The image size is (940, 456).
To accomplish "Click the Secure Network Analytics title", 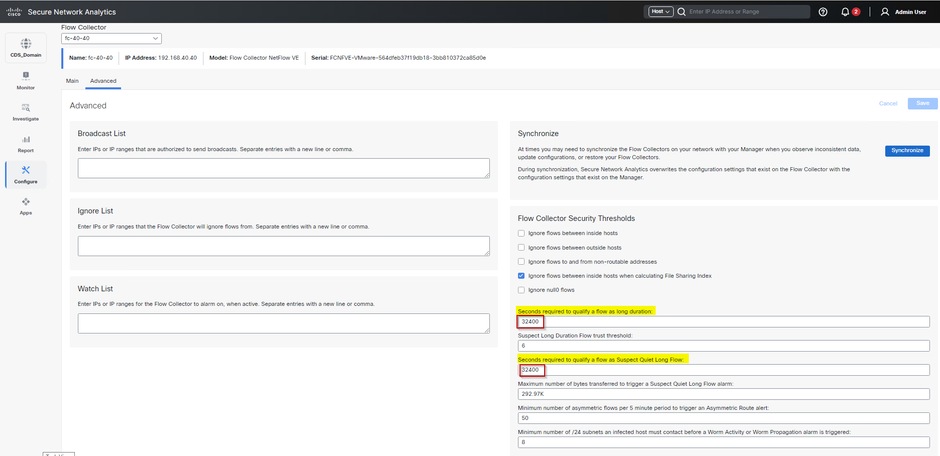I will pyautogui.click(x=72, y=12).
